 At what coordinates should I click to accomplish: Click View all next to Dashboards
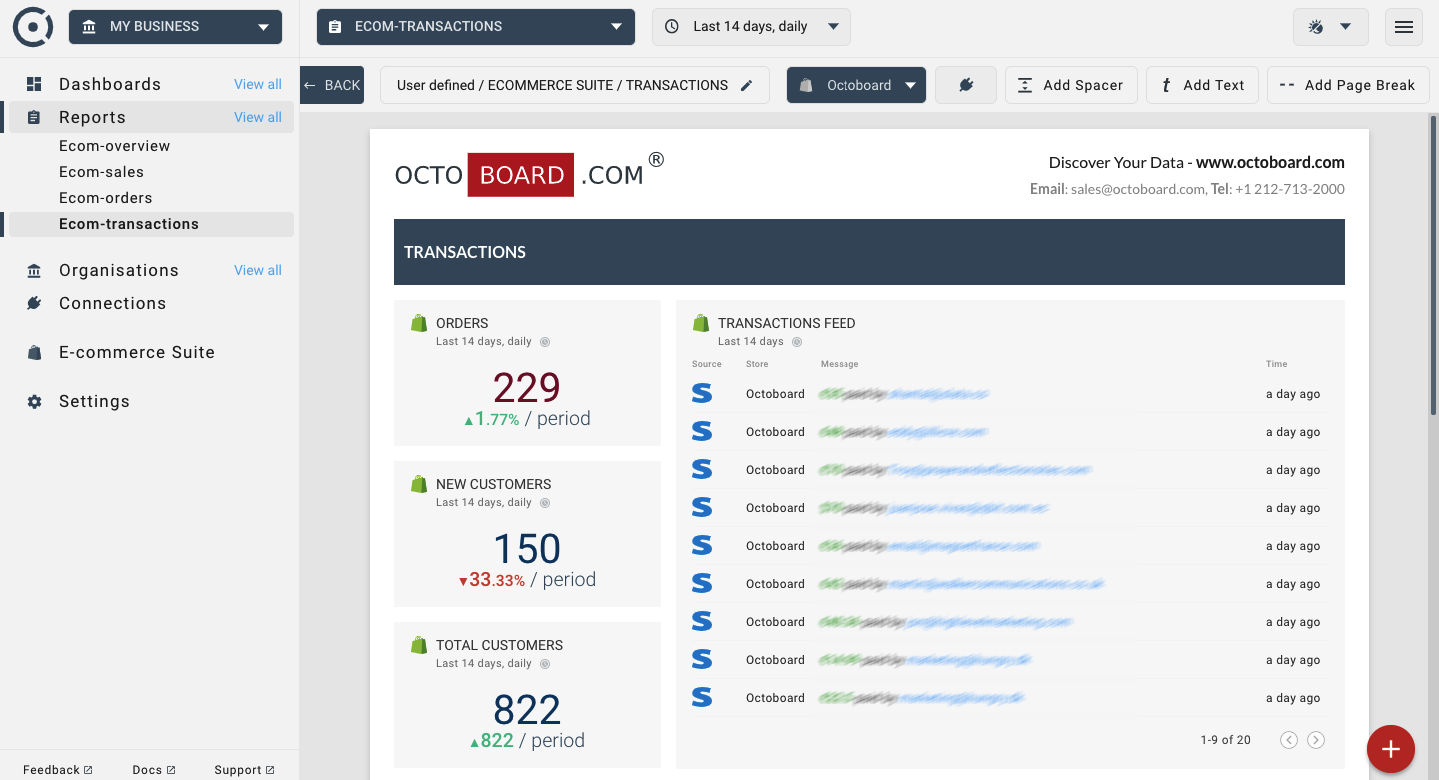(258, 84)
